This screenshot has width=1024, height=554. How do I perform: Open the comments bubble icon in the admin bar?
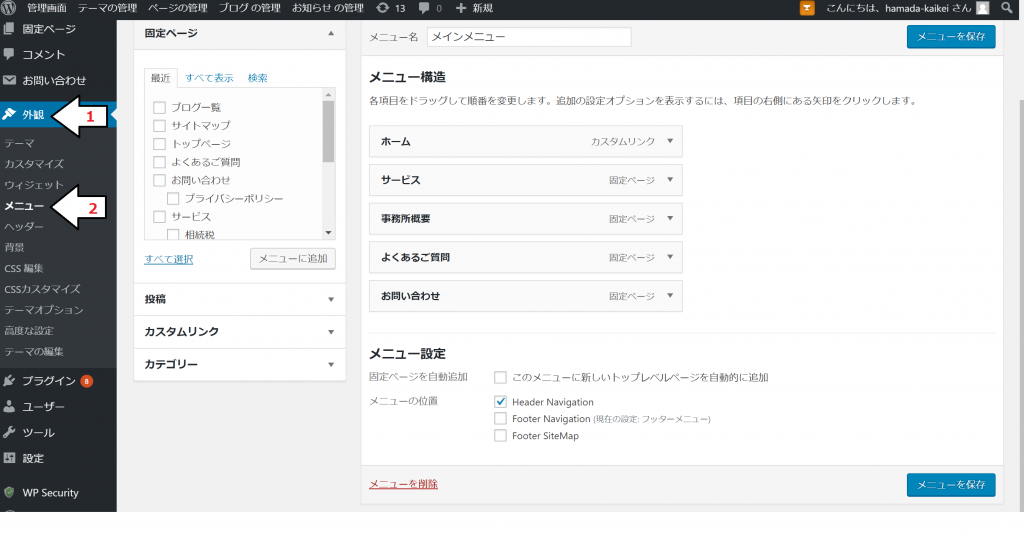(x=424, y=8)
